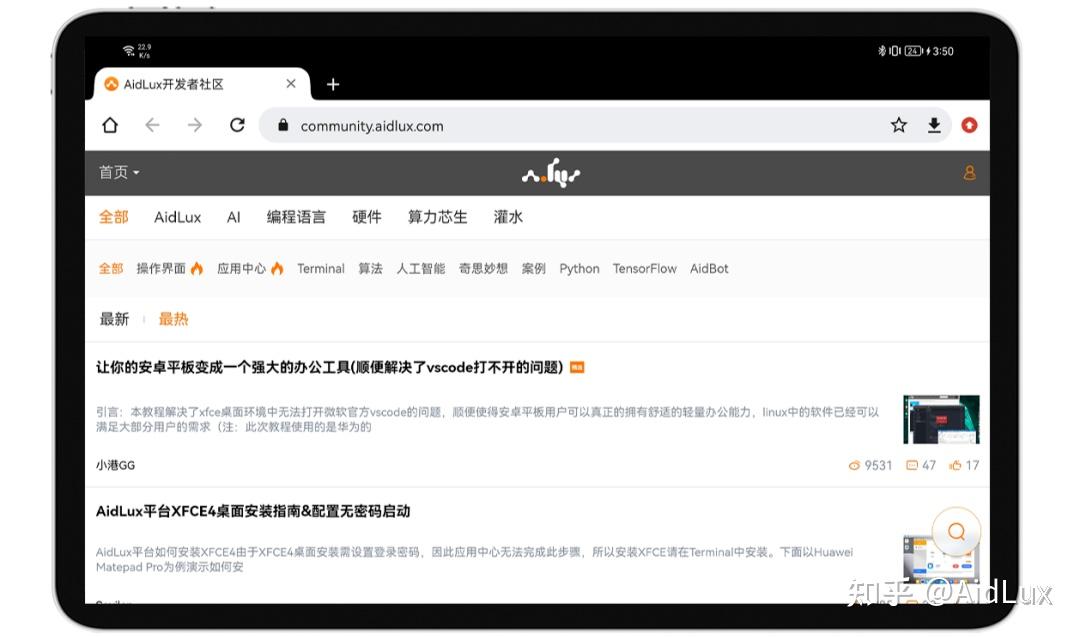Click the views count 9531
This screenshot has width=1080, height=638.
870,466
